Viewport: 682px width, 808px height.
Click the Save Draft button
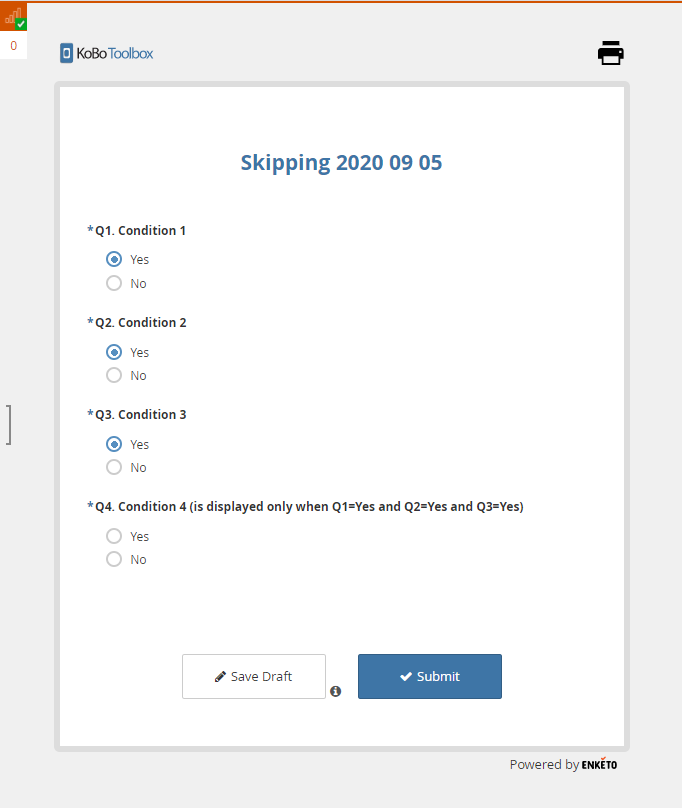click(x=253, y=676)
